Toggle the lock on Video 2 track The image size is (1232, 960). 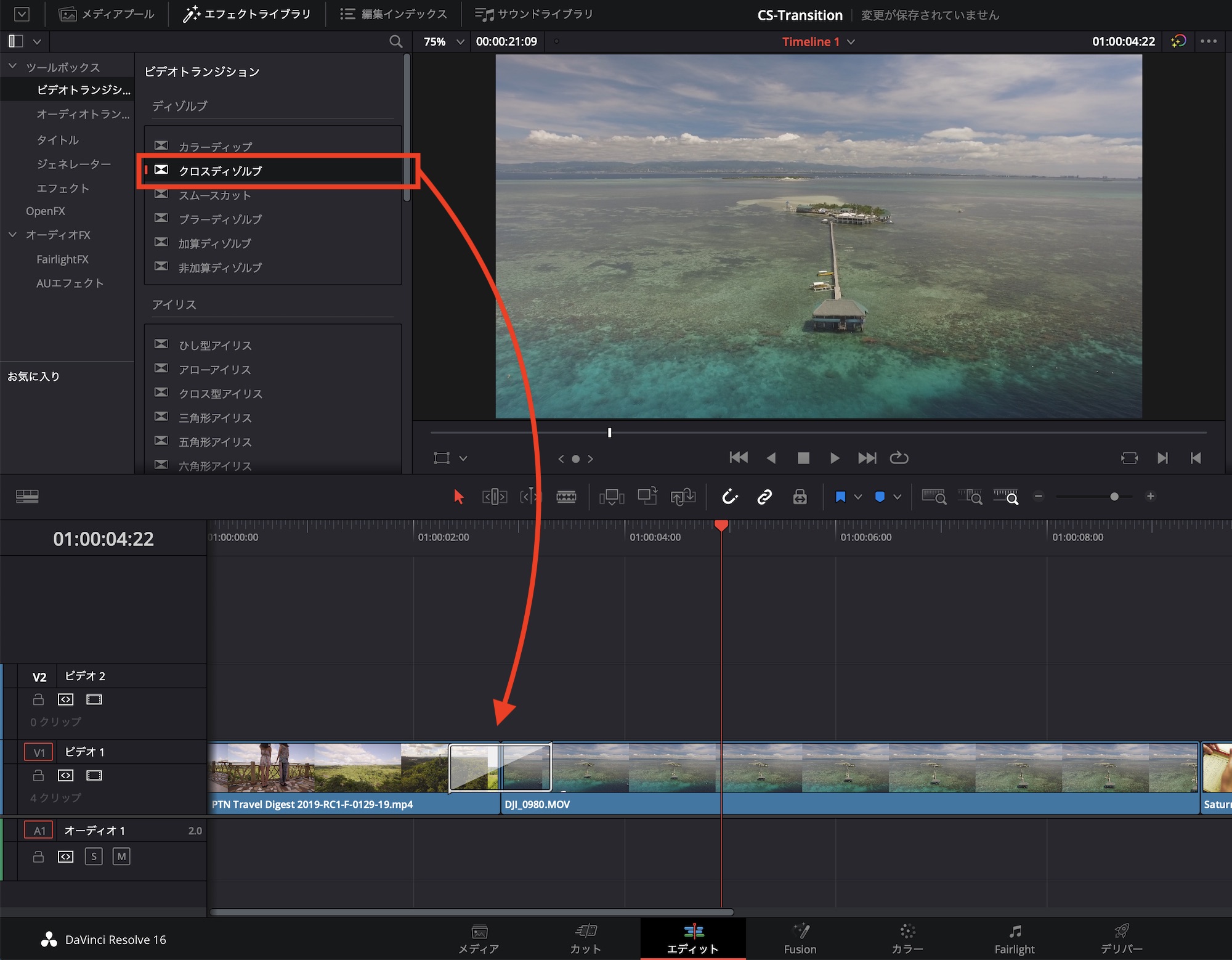[x=38, y=699]
